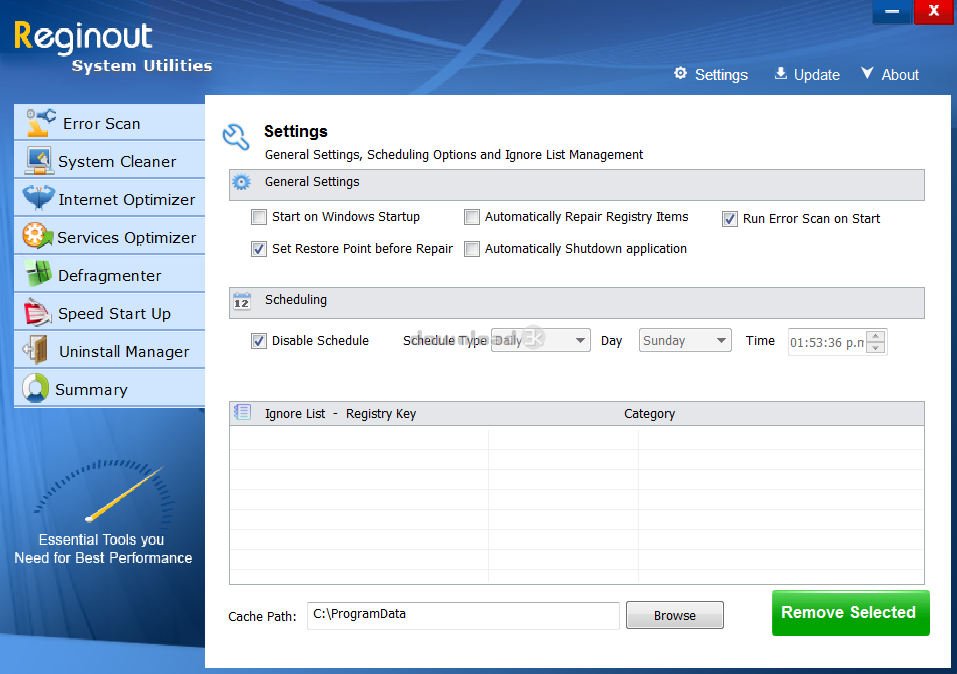Decrease time with the down spinner arrow

pos(876,347)
